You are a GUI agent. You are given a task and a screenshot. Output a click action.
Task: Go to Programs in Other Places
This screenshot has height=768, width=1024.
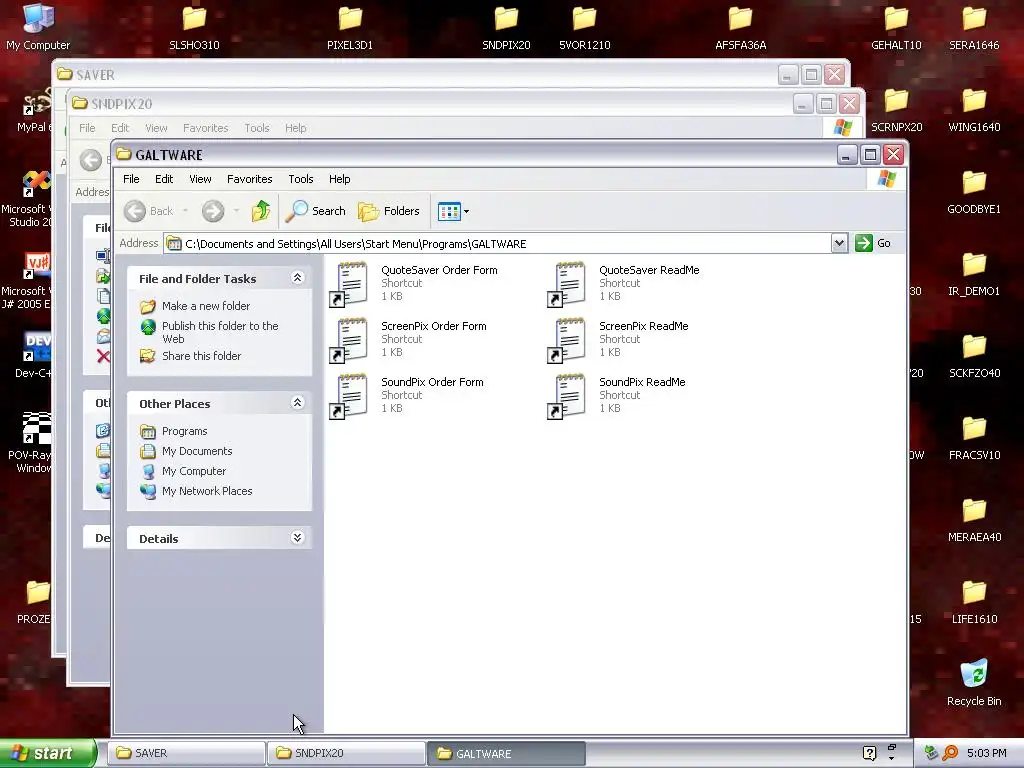184,431
